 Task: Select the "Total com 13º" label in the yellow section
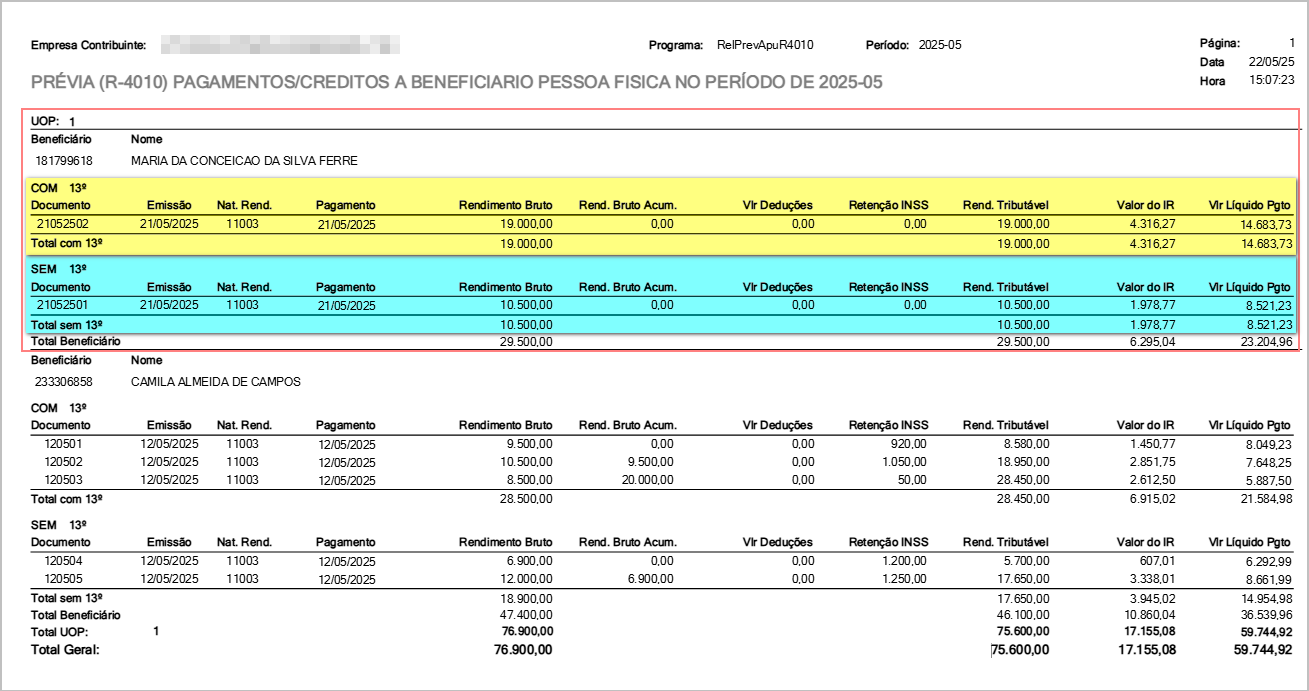point(69,243)
